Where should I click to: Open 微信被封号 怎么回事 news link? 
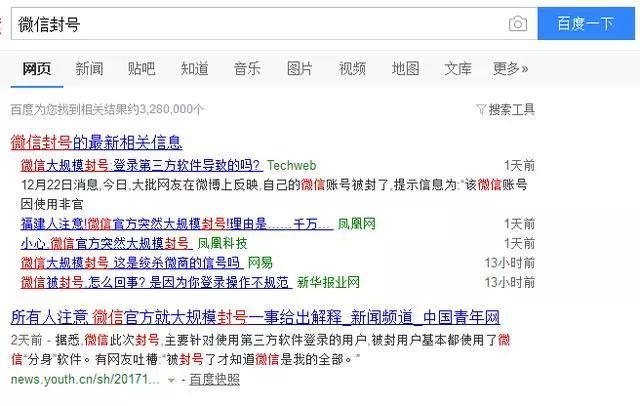pos(156,282)
